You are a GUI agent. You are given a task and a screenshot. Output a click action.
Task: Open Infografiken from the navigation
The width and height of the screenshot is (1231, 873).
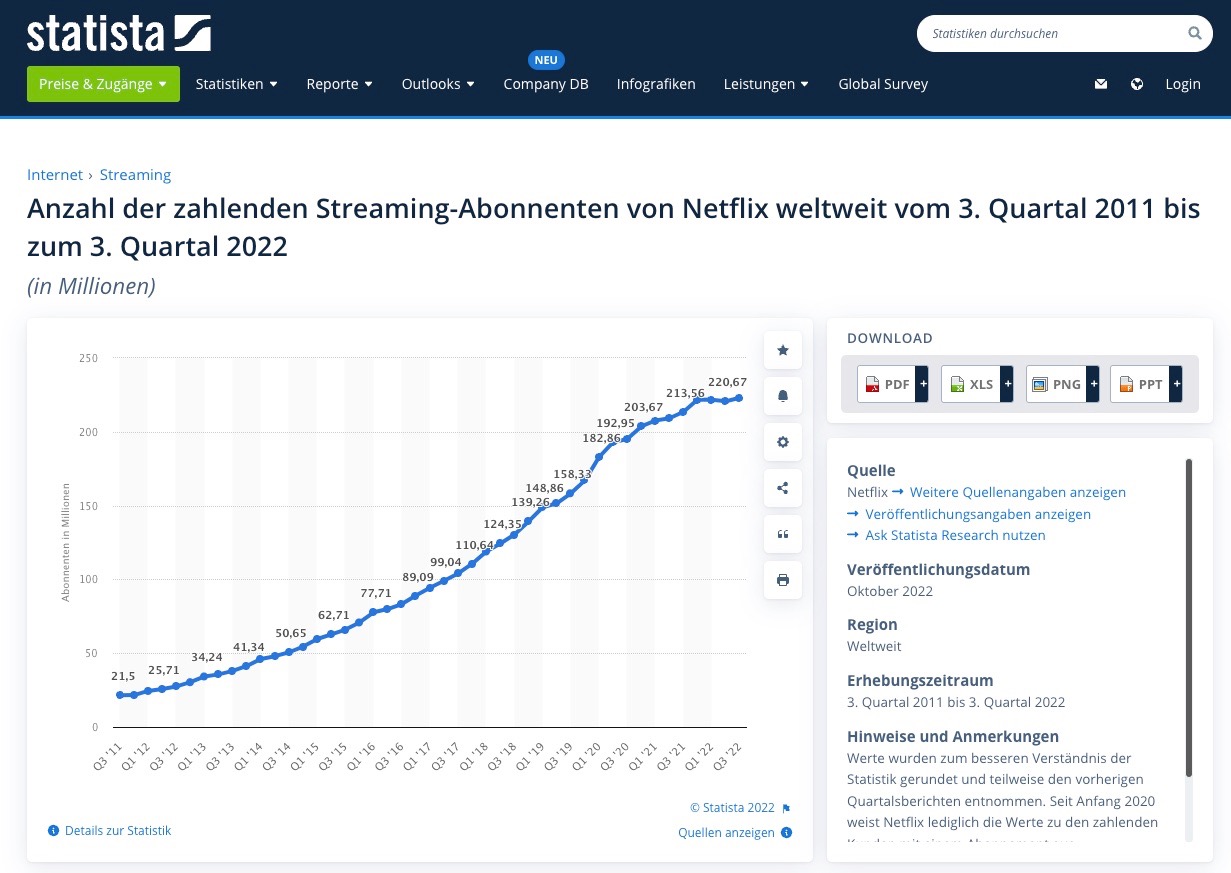(656, 84)
